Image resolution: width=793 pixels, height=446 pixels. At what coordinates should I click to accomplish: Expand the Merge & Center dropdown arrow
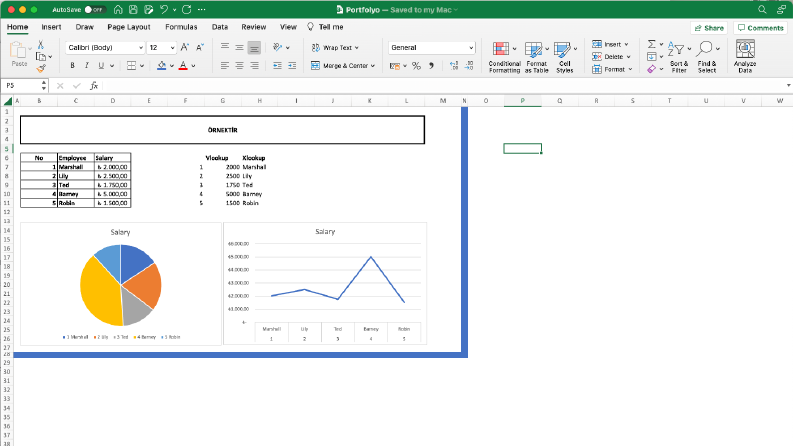(x=373, y=66)
